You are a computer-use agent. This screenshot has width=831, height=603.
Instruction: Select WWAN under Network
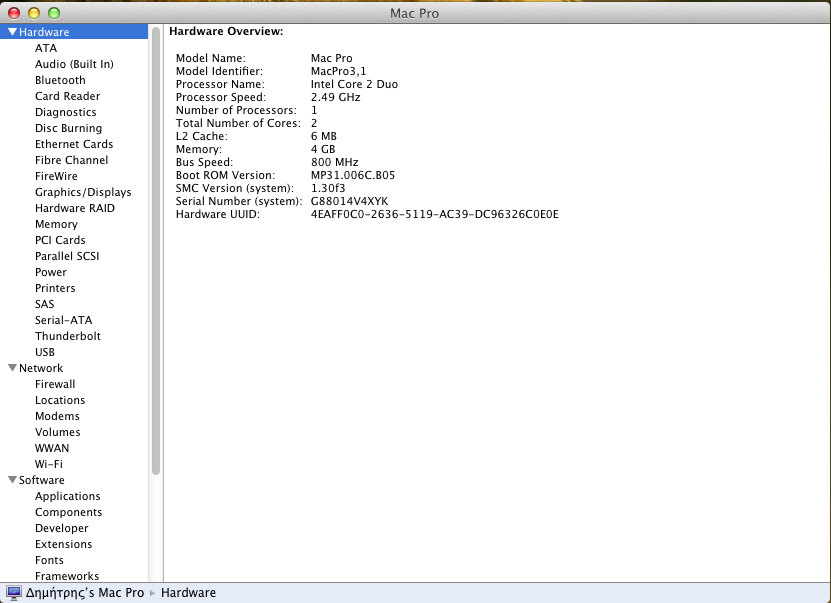52,448
